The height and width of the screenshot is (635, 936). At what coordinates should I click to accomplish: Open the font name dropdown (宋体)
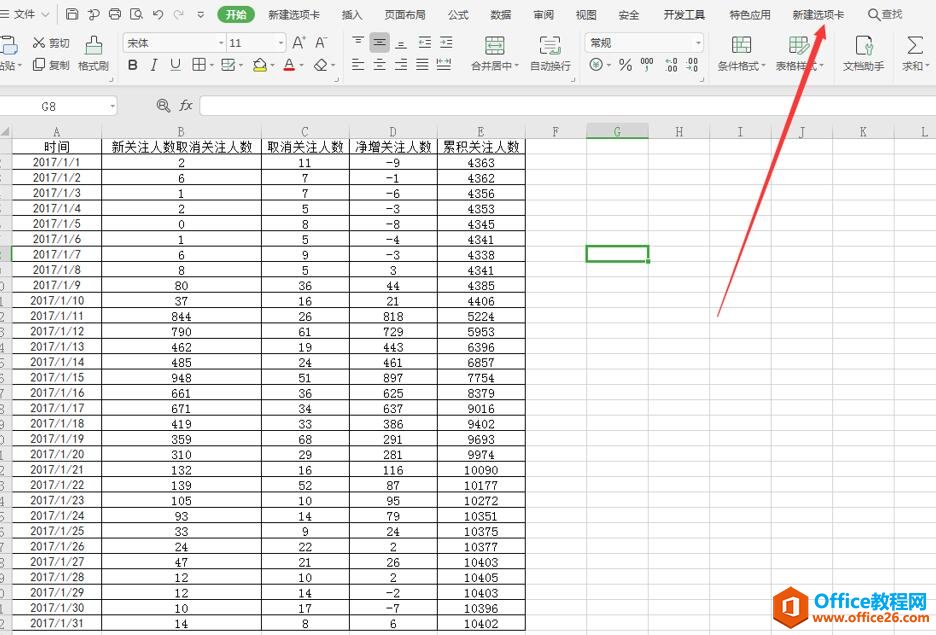221,43
